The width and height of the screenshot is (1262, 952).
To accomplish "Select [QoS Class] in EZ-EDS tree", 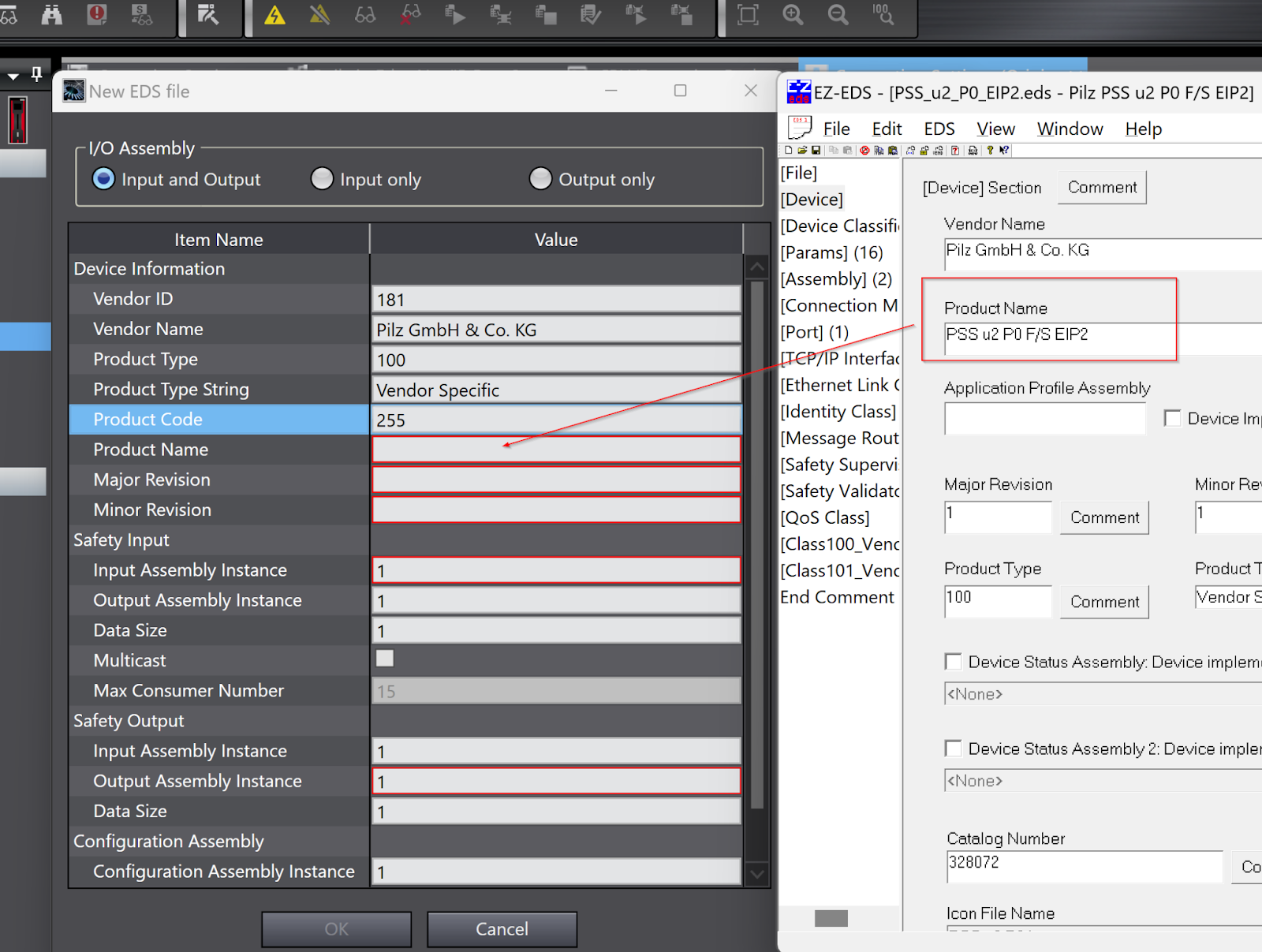I will click(x=824, y=517).
